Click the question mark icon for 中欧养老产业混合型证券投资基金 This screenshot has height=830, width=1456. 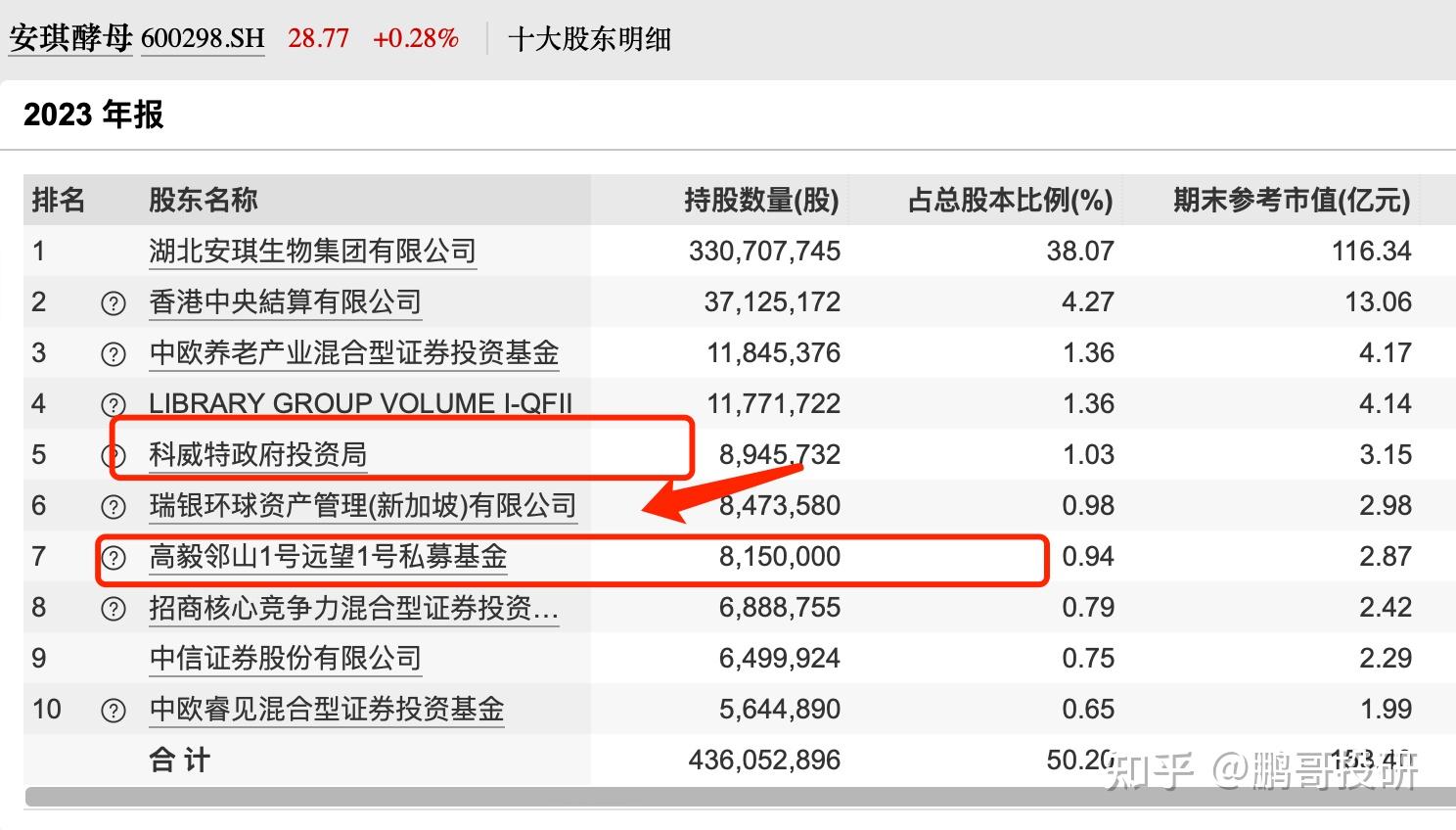point(114,353)
